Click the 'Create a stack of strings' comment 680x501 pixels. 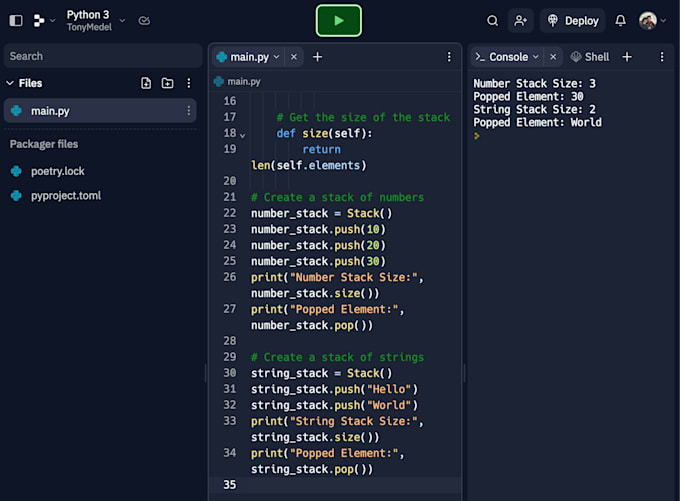click(x=337, y=357)
